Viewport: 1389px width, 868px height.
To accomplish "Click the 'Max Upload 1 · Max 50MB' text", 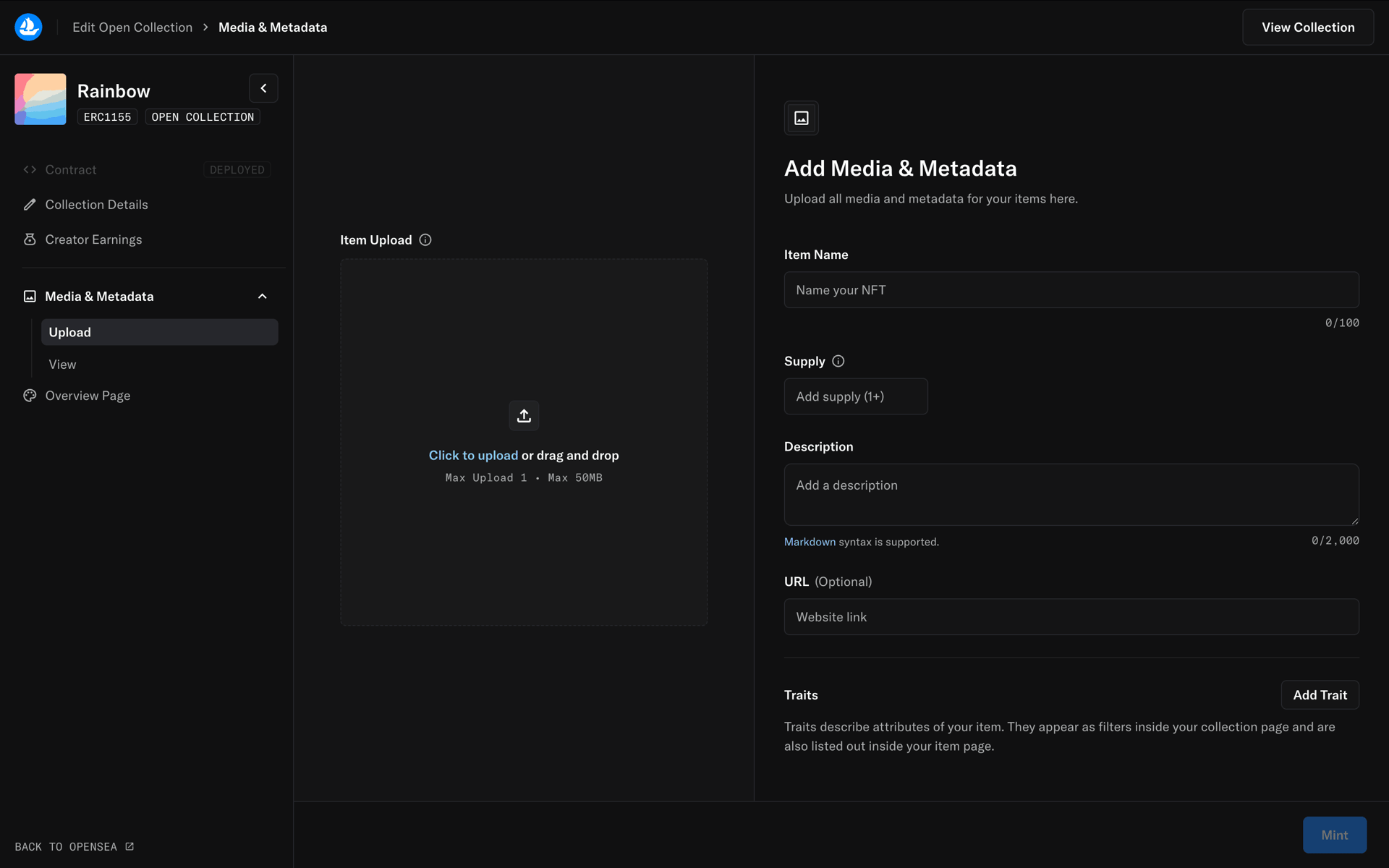I will (x=524, y=478).
